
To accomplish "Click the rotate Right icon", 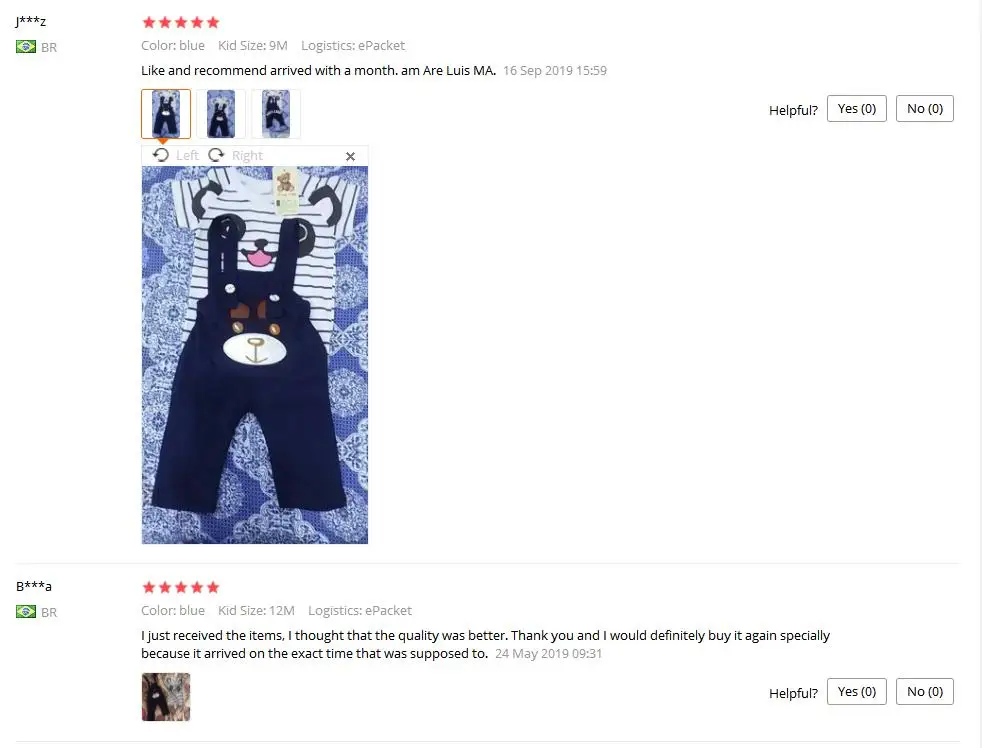I will pyautogui.click(x=216, y=155).
